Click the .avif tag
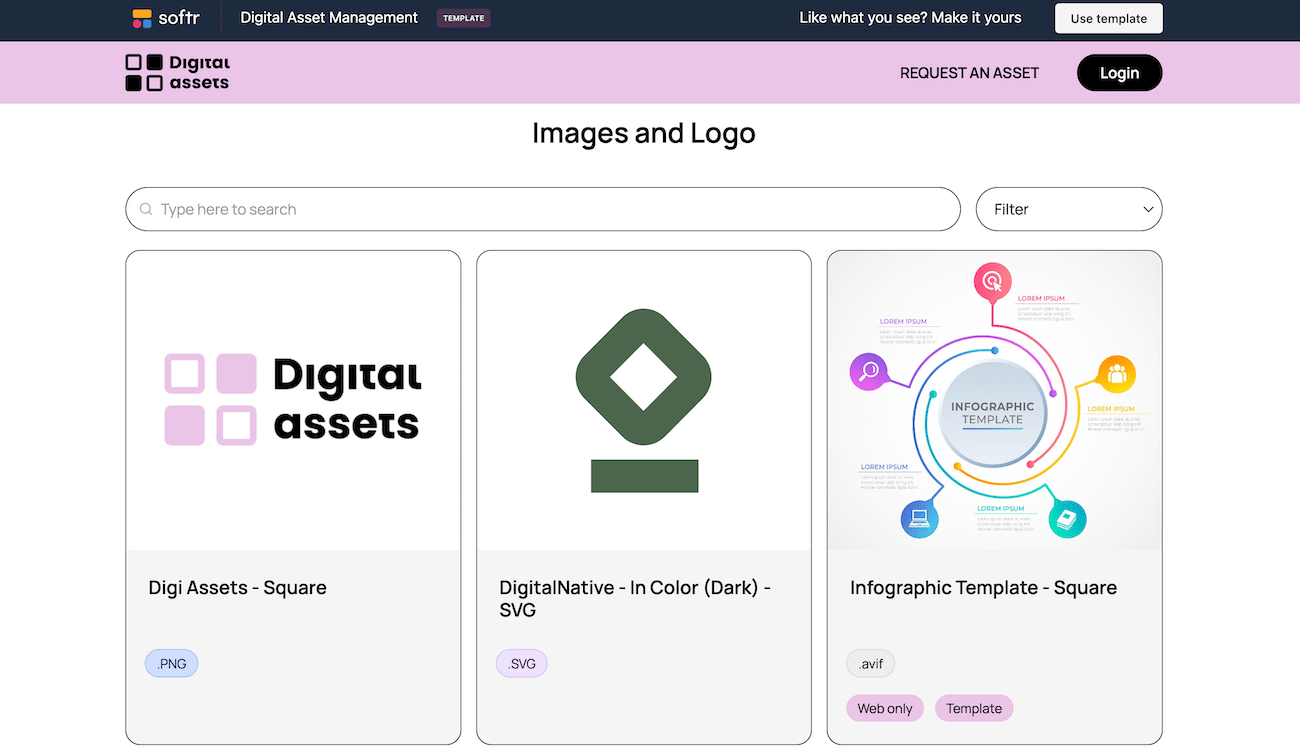Screen dimensions: 1300x754 tap(871, 663)
